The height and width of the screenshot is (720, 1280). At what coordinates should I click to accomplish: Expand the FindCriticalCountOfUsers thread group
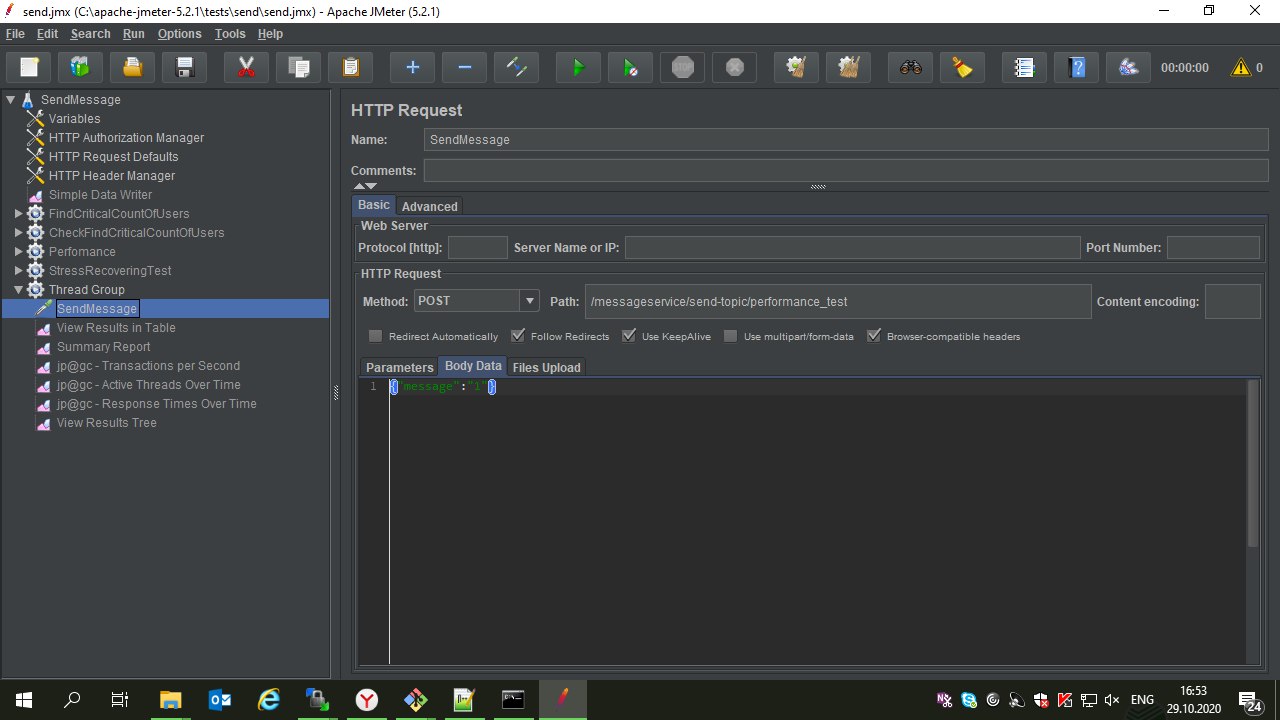pos(18,214)
